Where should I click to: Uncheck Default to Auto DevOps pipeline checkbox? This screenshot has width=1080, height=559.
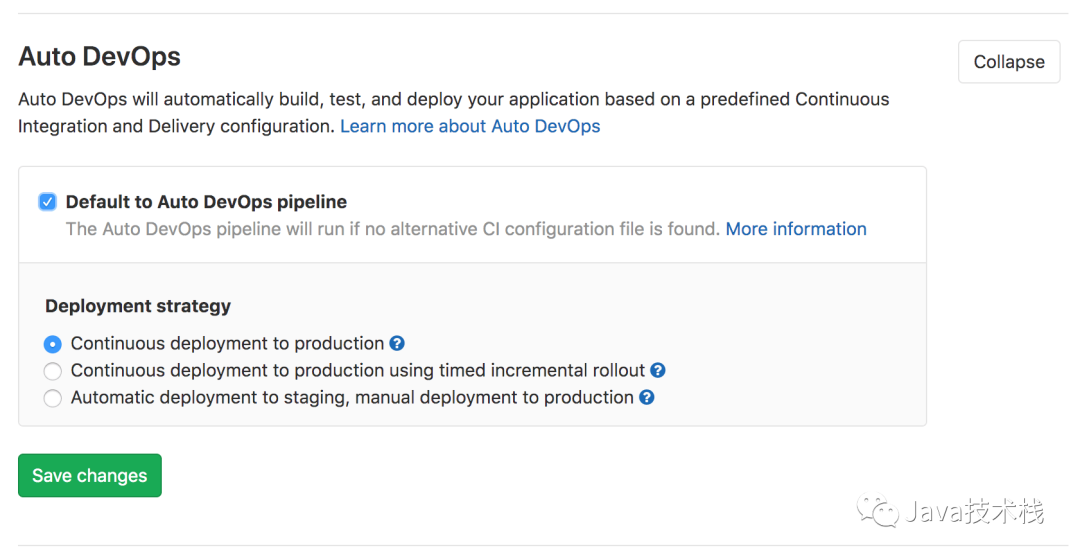(47, 202)
